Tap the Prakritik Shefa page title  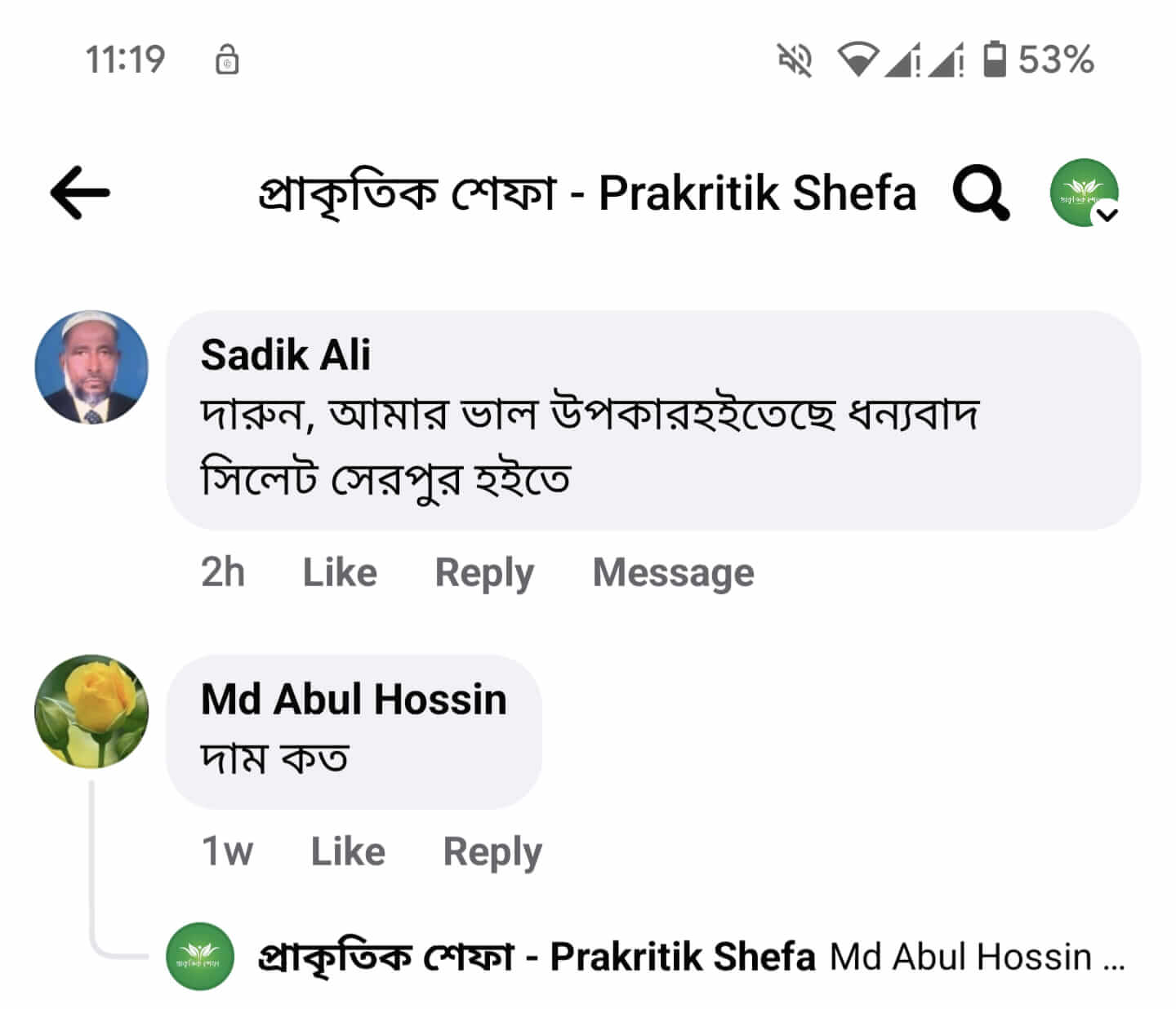tap(586, 193)
